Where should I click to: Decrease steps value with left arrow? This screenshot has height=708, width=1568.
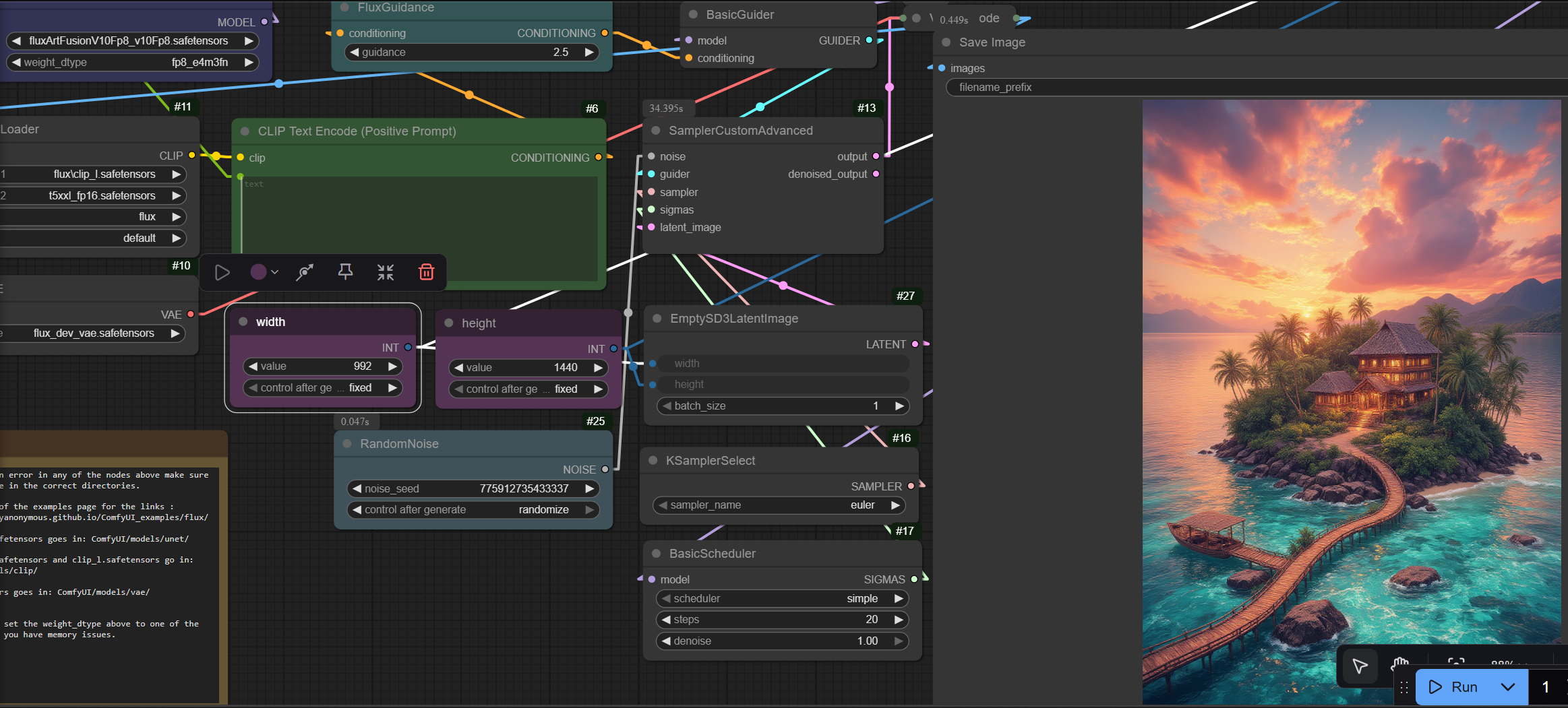tap(666, 620)
